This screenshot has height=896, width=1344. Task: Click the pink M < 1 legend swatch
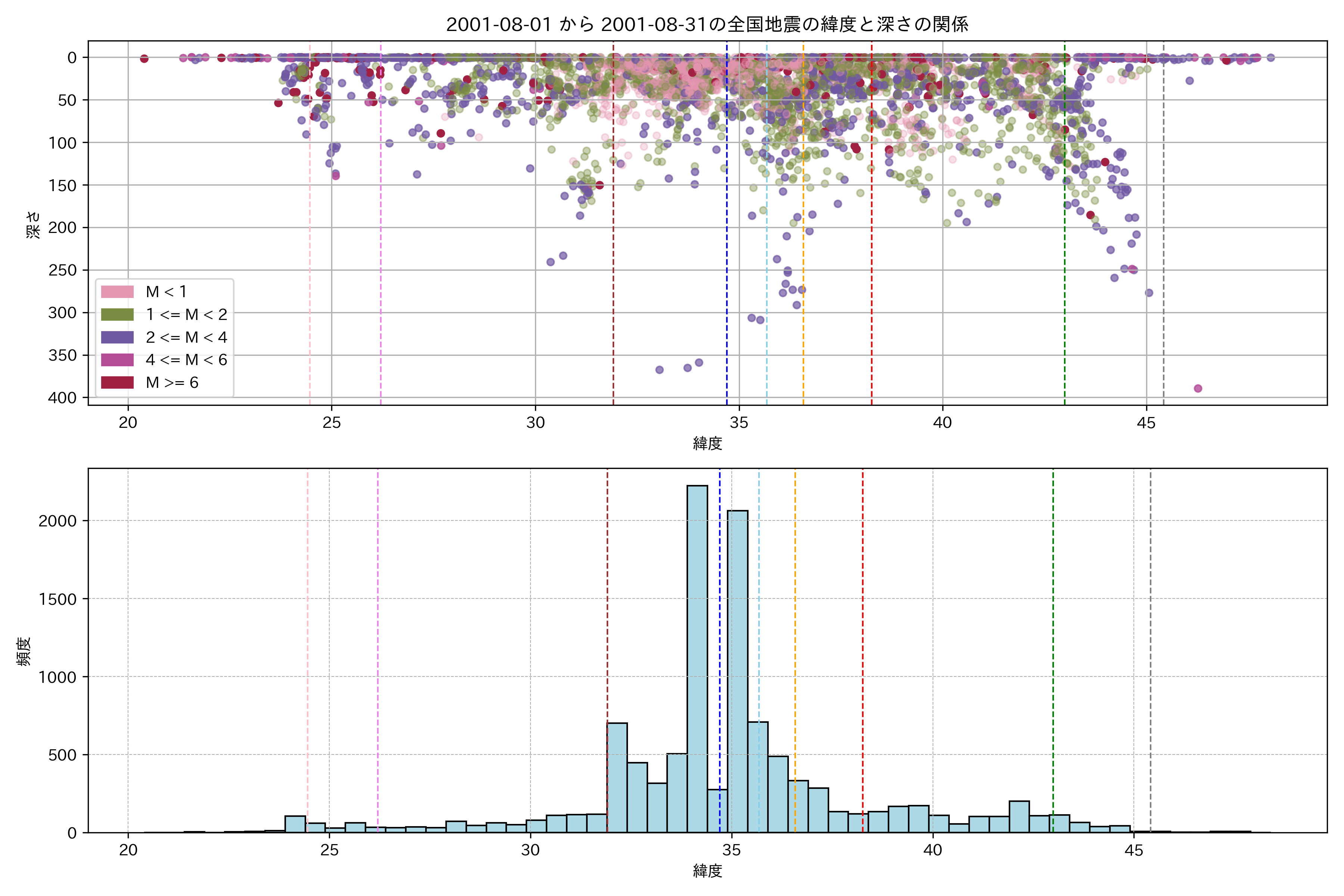(x=117, y=292)
